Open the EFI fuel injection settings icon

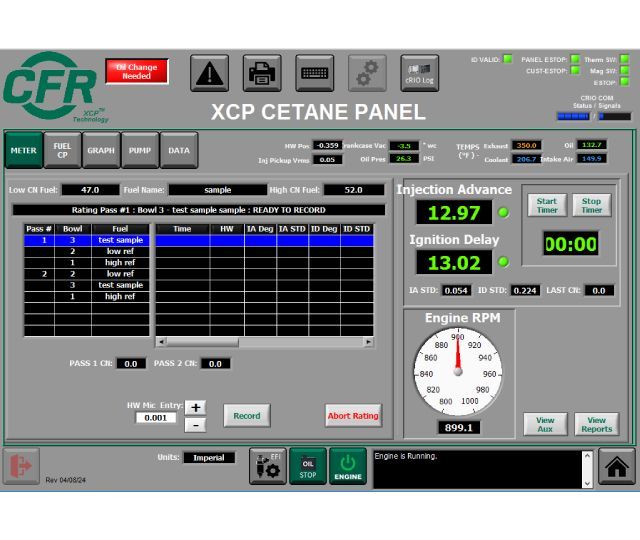267,467
